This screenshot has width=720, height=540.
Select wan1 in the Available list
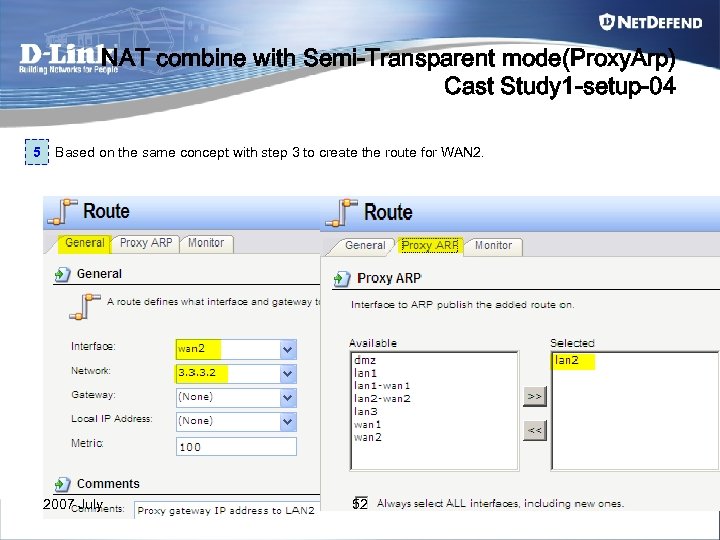[367, 424]
